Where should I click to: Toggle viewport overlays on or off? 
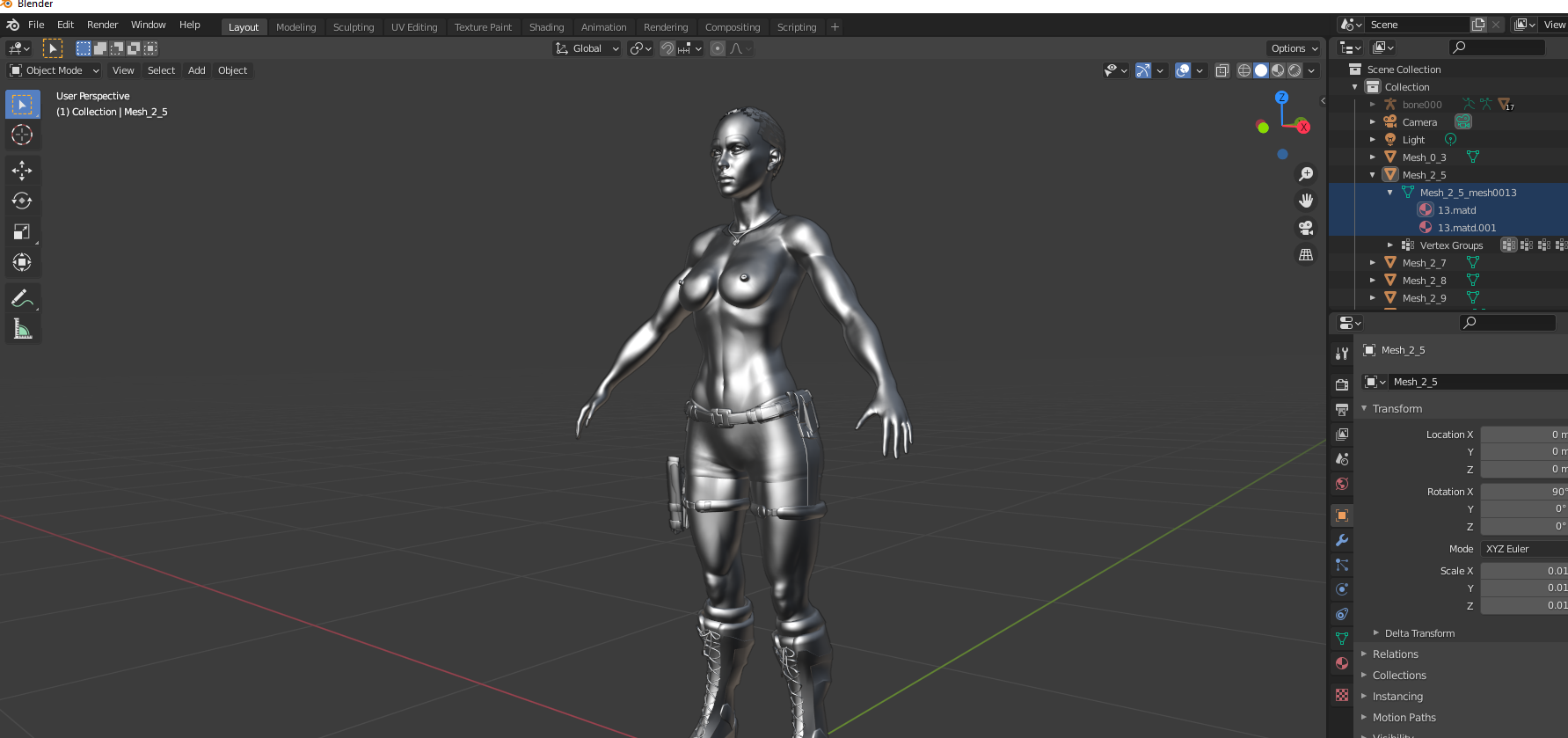(x=1183, y=70)
